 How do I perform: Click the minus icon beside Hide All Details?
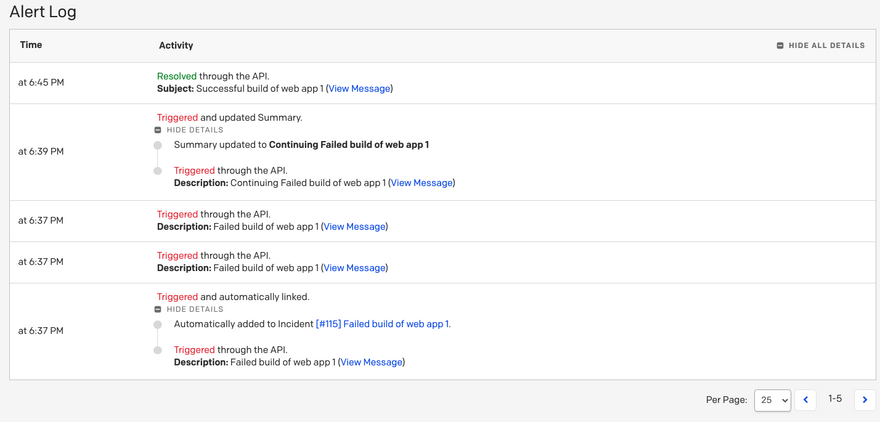(780, 46)
